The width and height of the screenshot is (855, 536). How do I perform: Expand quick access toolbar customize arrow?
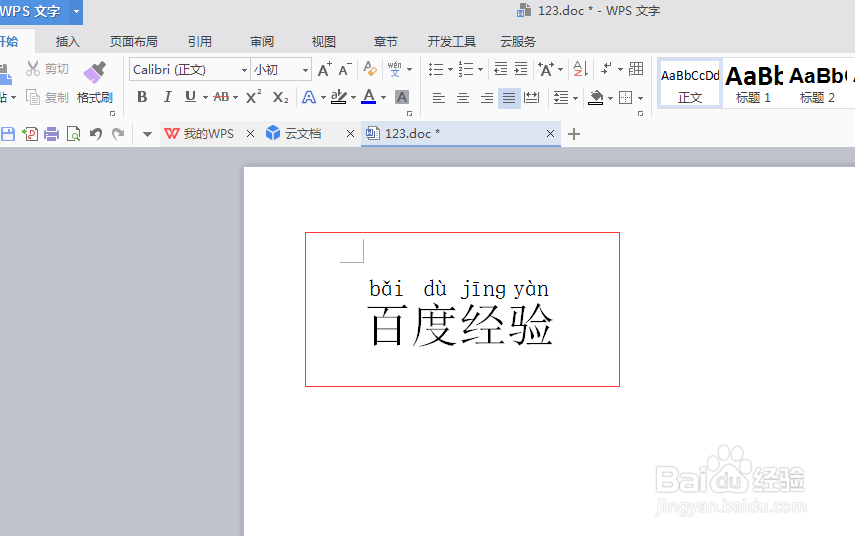click(x=147, y=134)
